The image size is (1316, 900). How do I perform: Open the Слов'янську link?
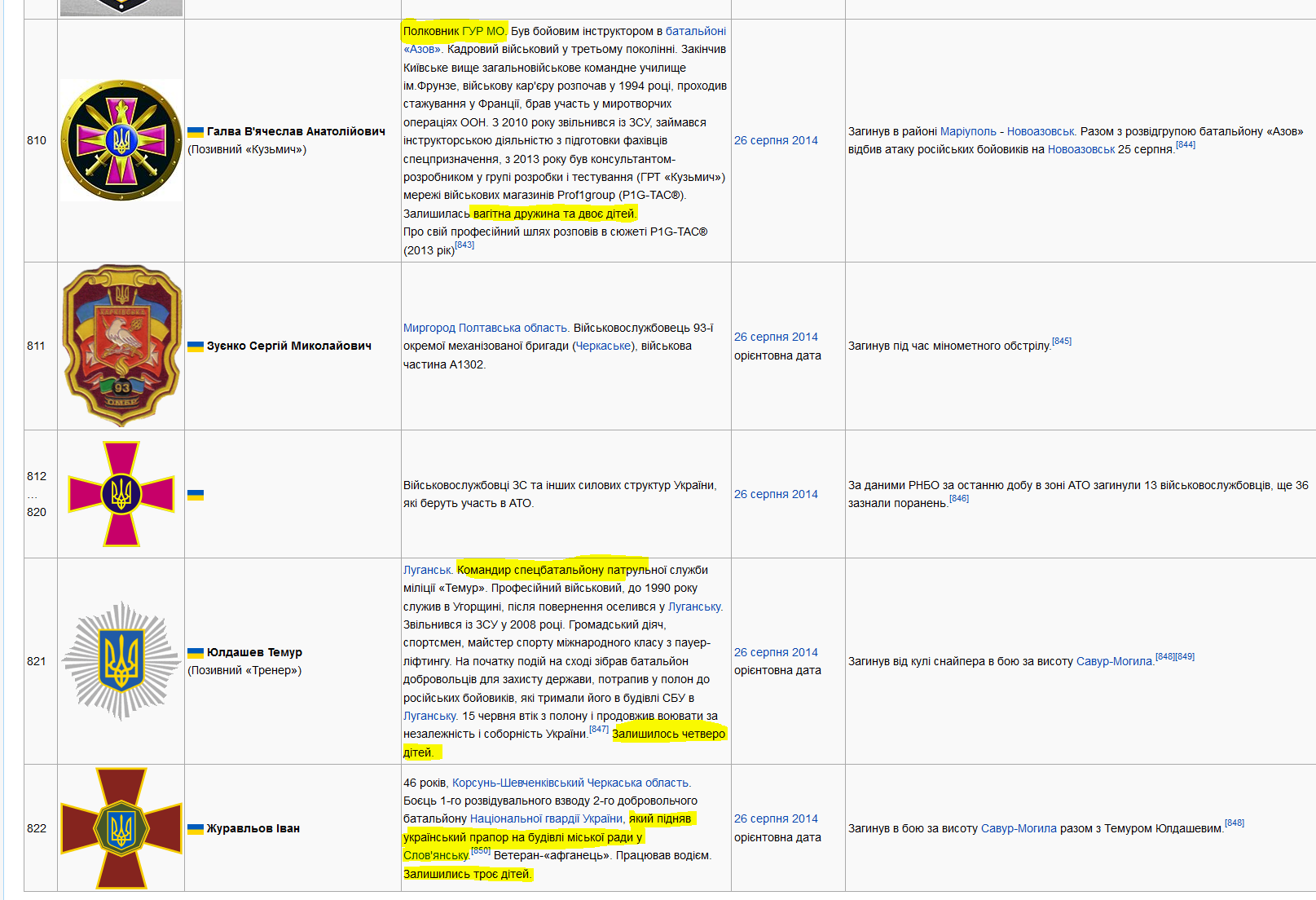click(436, 855)
